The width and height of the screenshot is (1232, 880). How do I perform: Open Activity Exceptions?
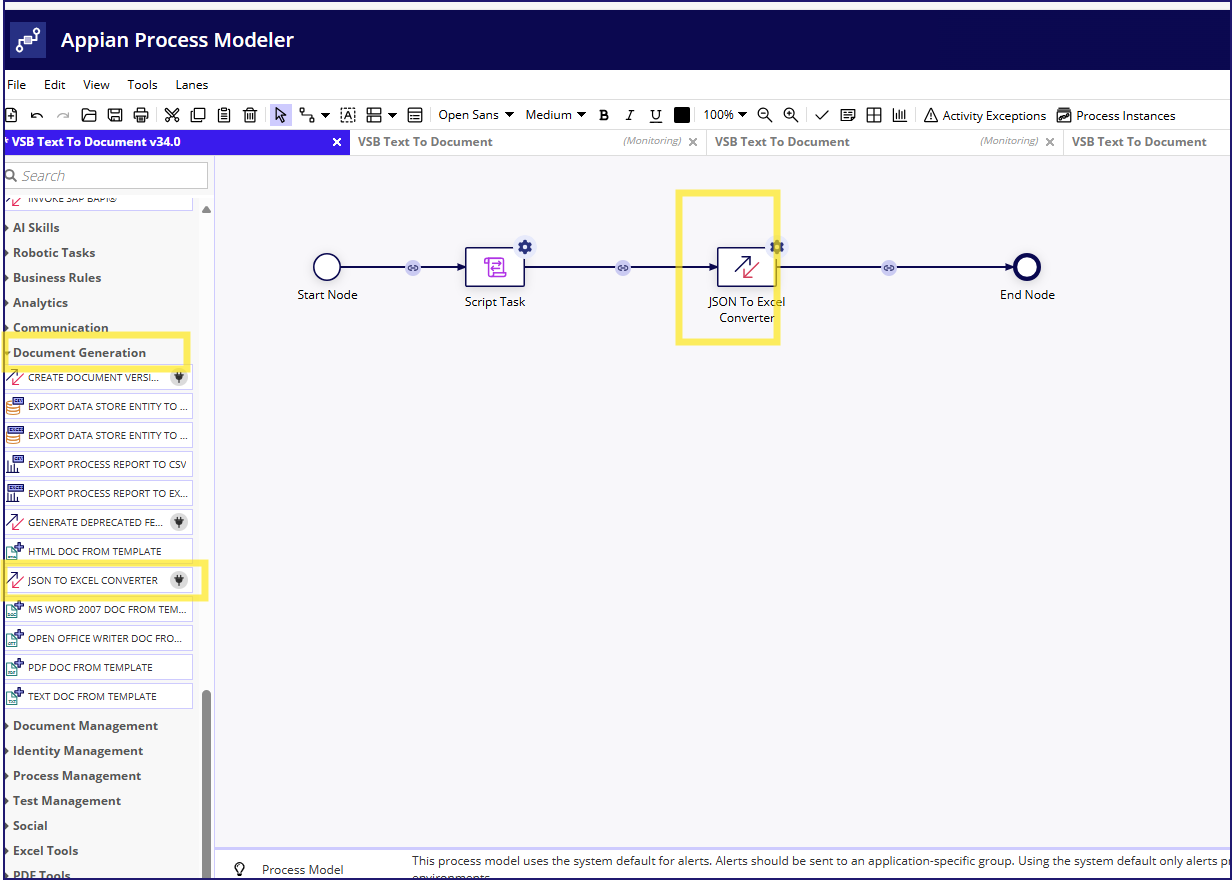984,115
